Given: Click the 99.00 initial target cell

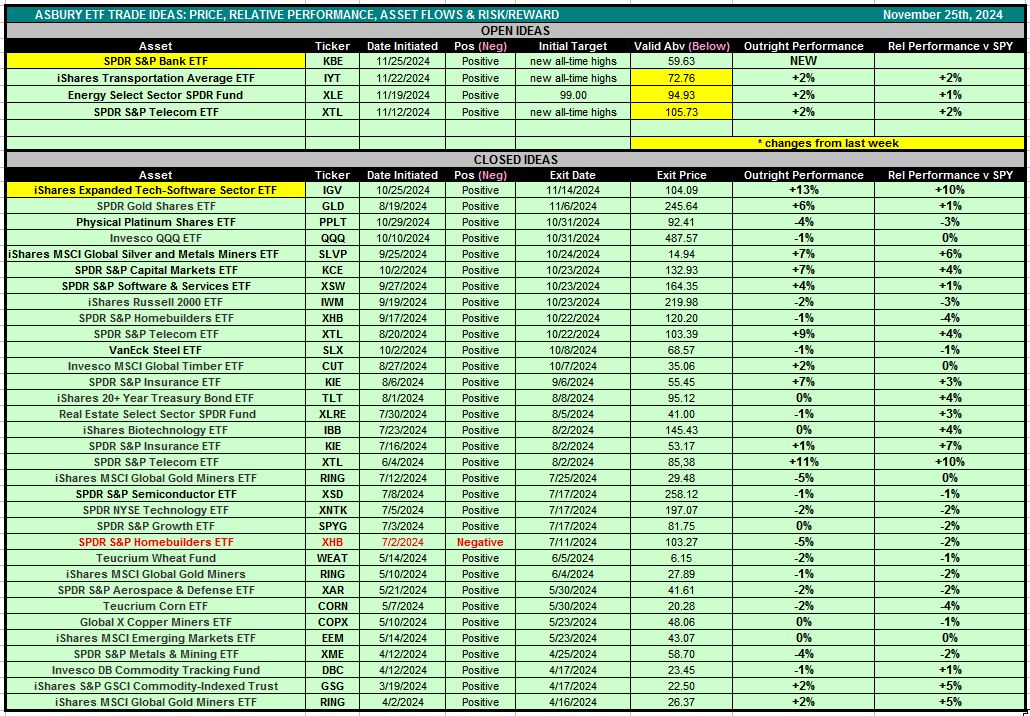Looking at the screenshot, I should (x=573, y=95).
